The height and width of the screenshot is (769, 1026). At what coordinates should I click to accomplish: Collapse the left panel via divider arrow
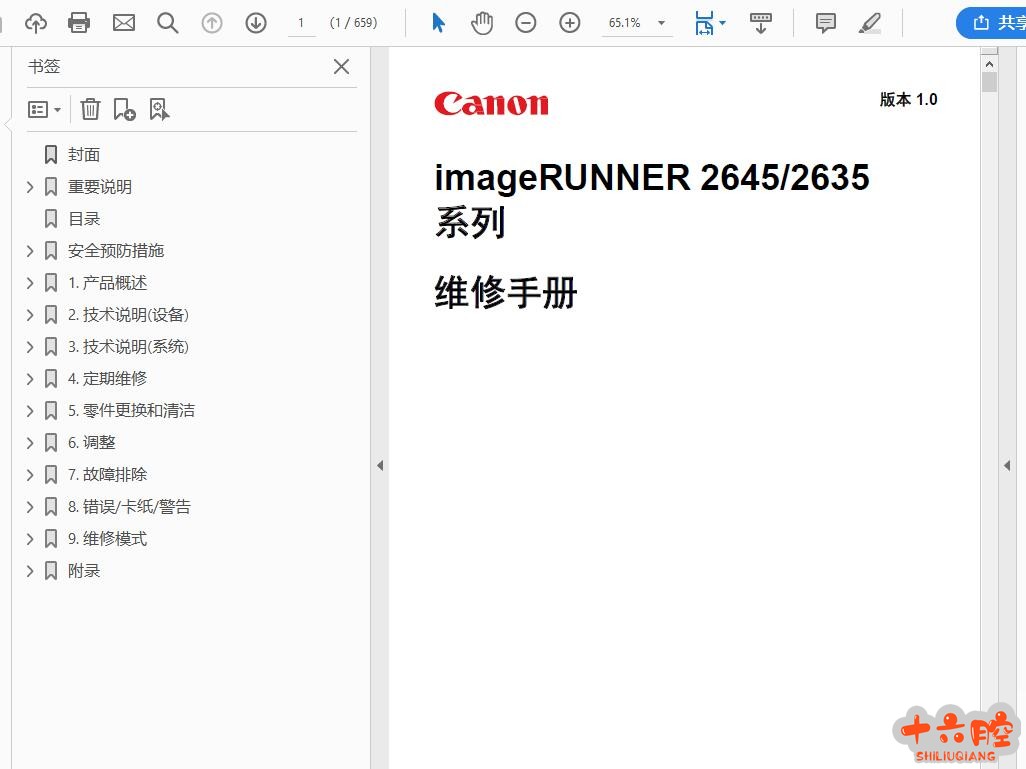(x=380, y=465)
